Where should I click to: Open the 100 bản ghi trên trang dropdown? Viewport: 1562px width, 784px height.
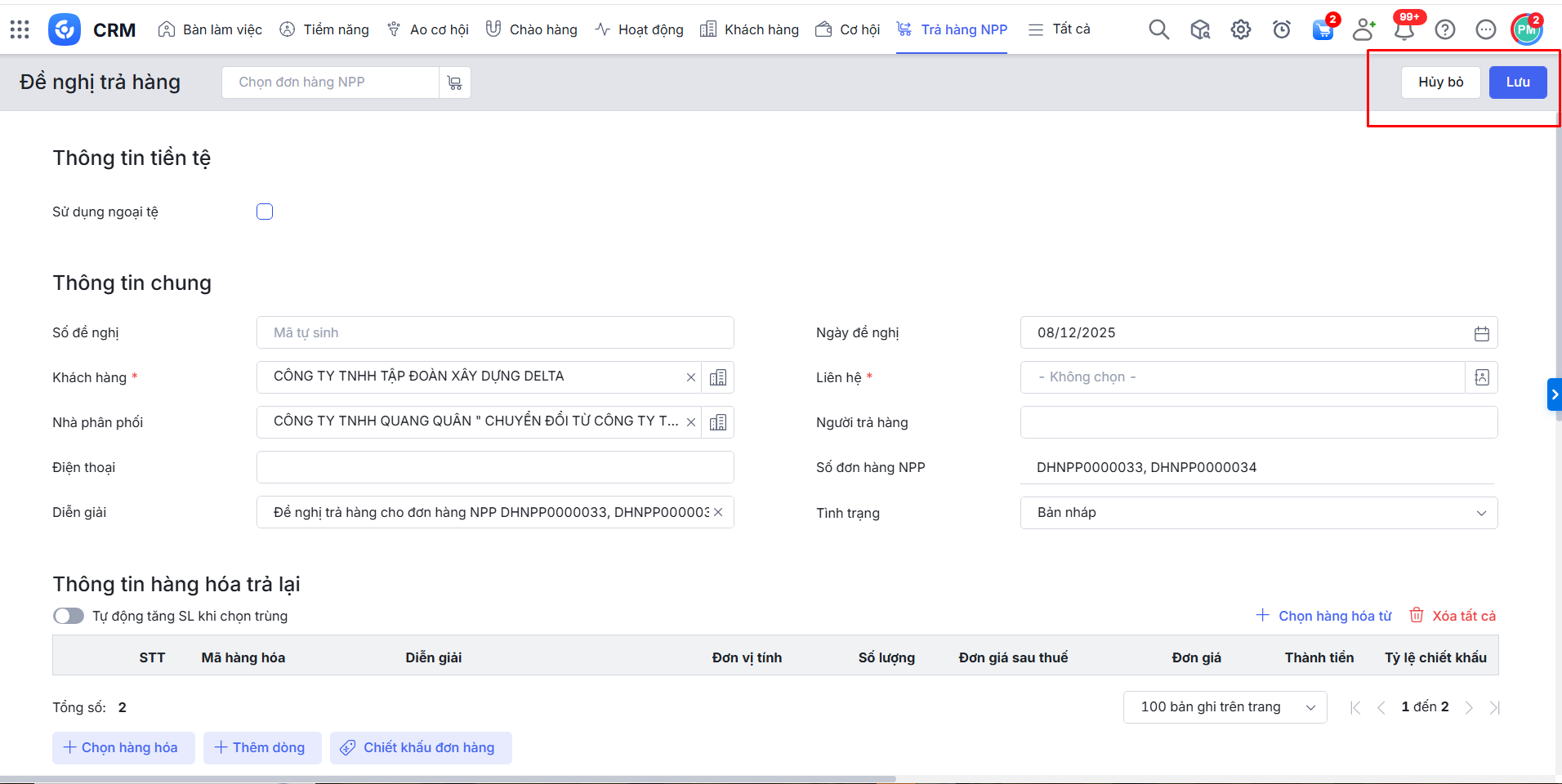click(x=1225, y=707)
